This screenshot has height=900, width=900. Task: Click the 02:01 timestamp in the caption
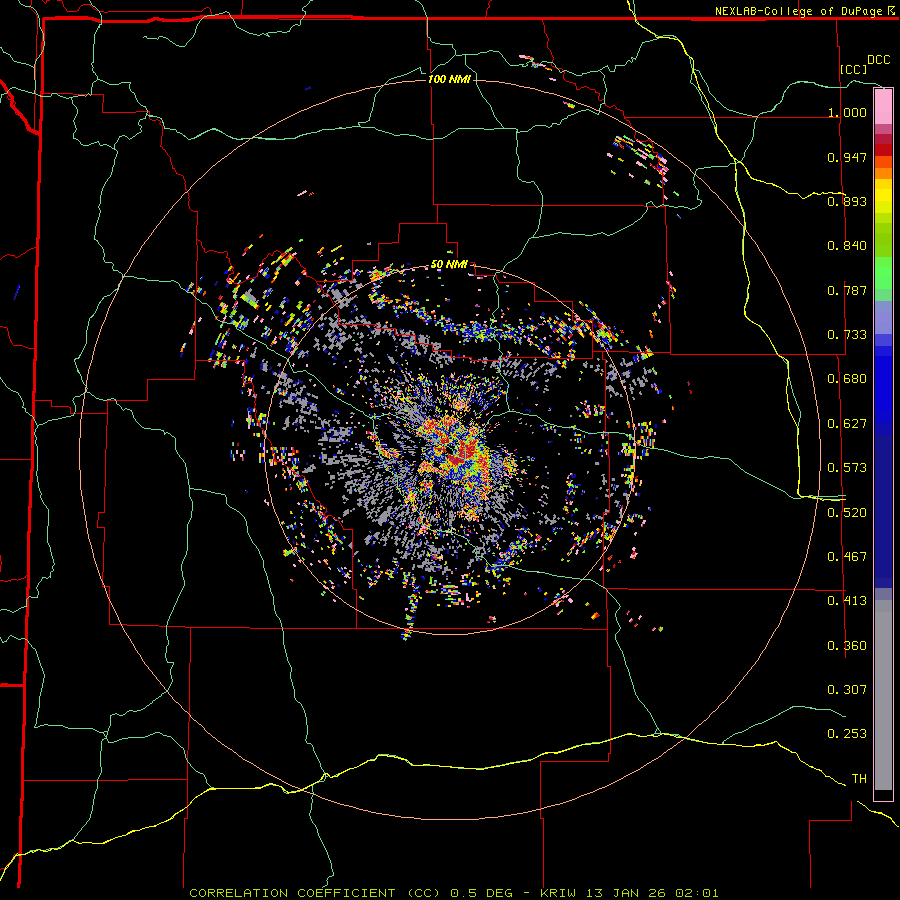click(696, 893)
